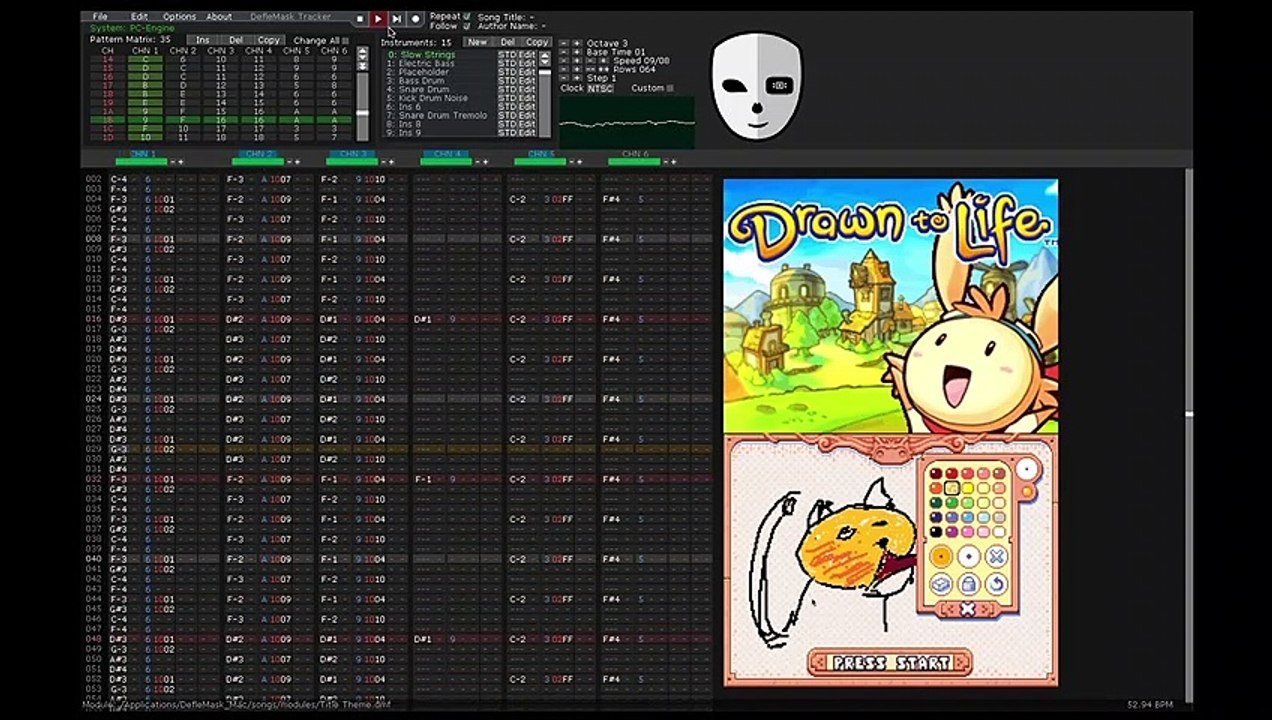
Task: Open the Options menu
Action: coord(179,17)
